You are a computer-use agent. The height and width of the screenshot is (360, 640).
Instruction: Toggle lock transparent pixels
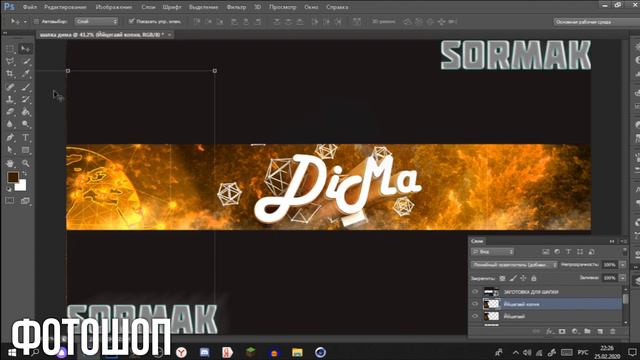(x=502, y=278)
